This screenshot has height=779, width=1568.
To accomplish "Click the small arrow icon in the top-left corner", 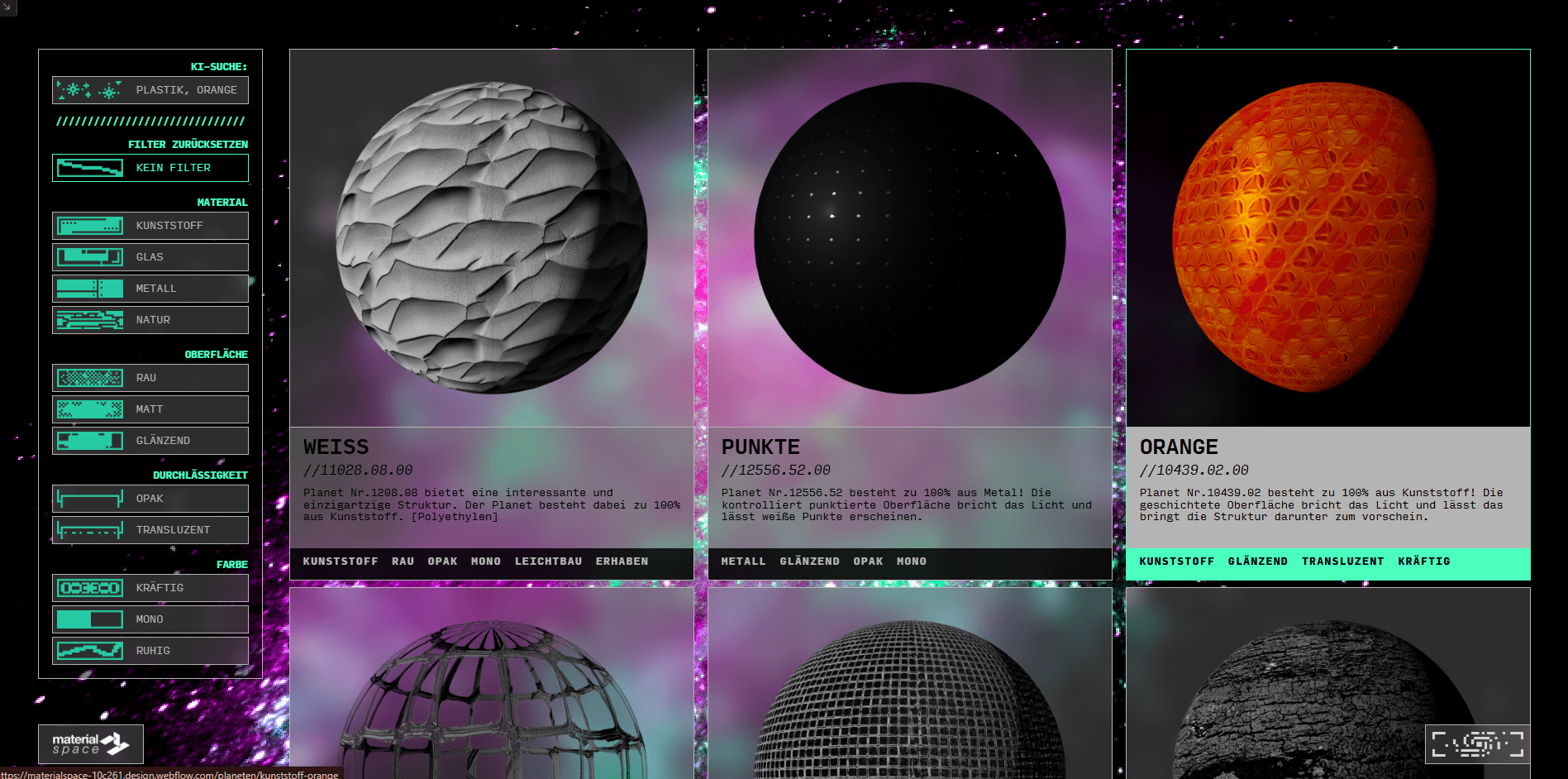I will tap(7, 7).
